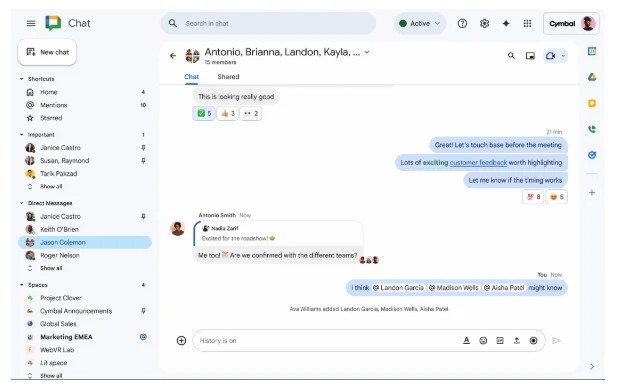Viewport: 626px width, 392px height.
Task: Open the emoji picker in composer
Action: coord(483,341)
